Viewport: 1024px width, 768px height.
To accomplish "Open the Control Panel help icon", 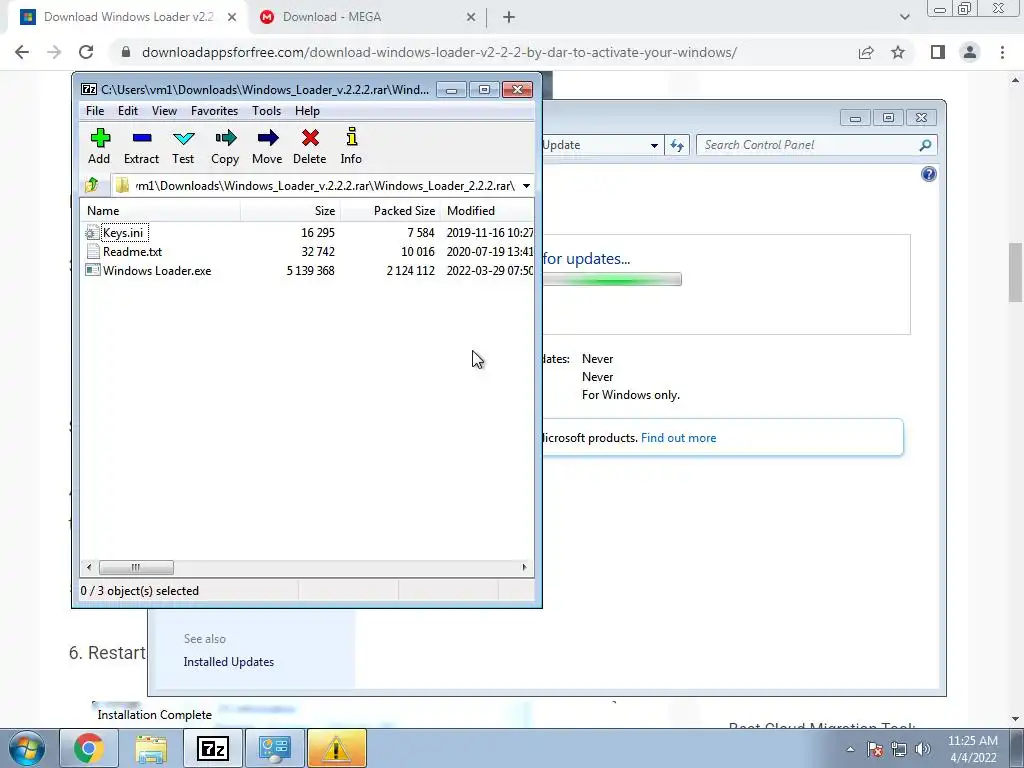I will [929, 174].
